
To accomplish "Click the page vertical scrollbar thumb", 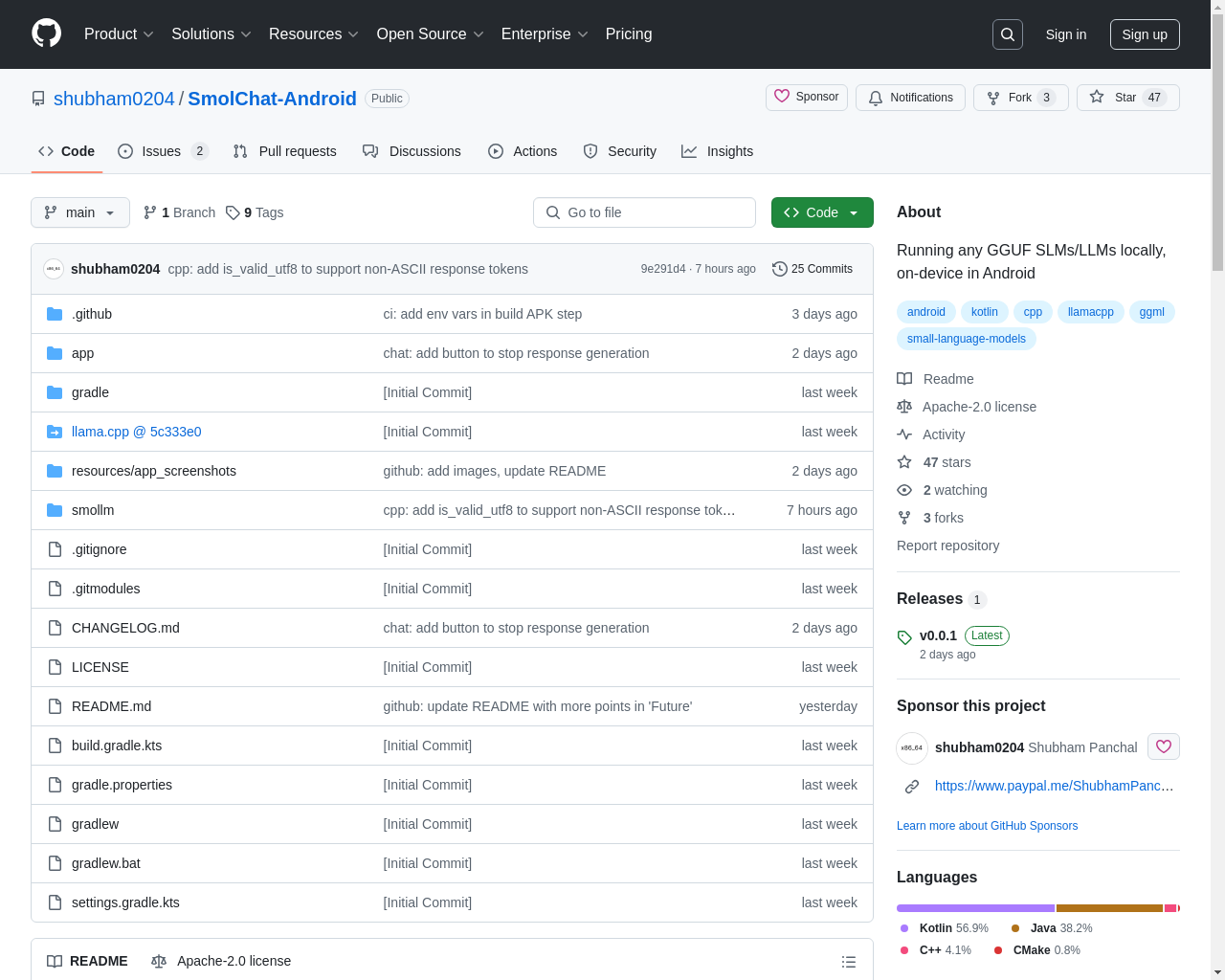I will click(1217, 144).
